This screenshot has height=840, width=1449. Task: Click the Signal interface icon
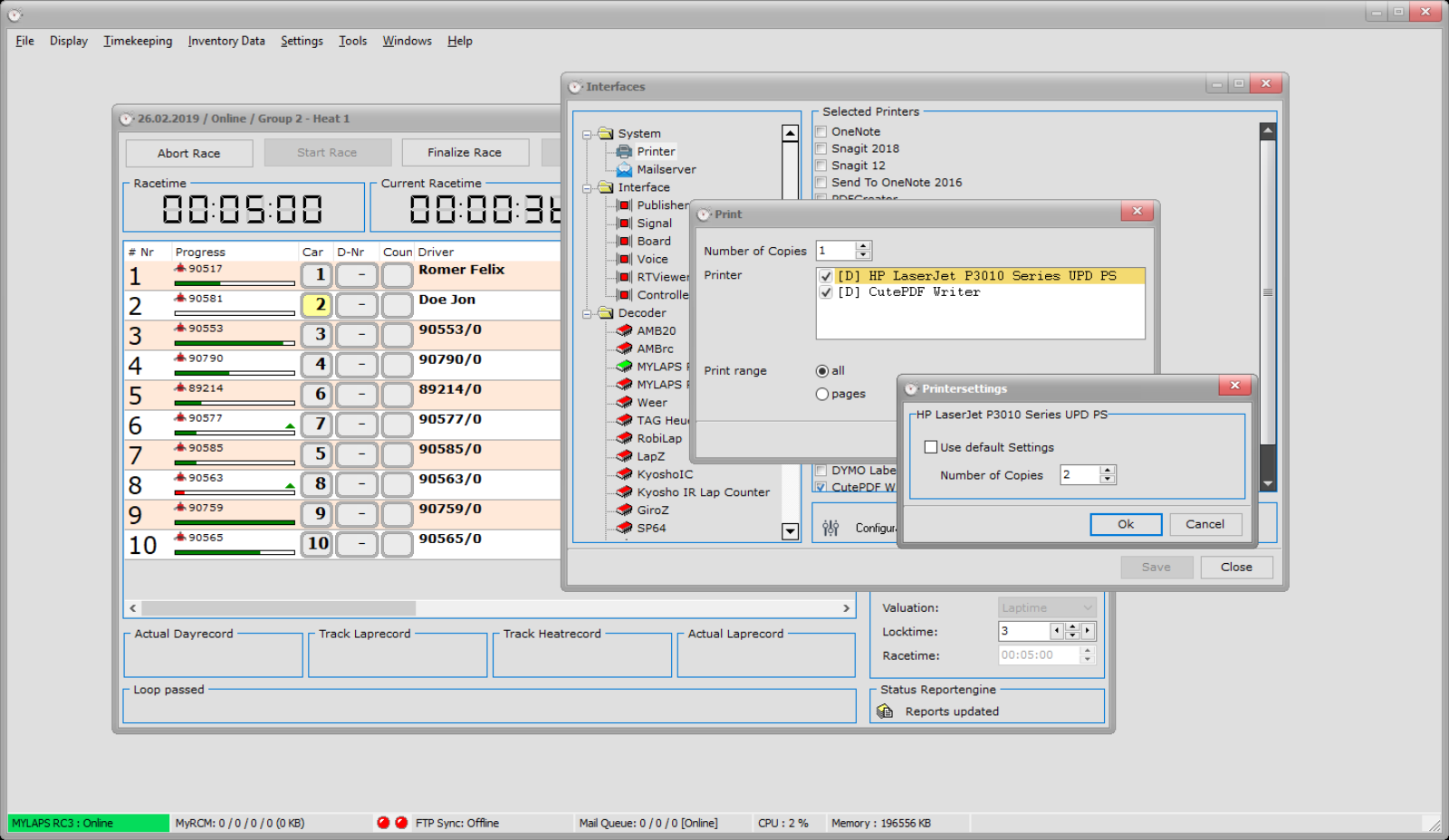[x=624, y=223]
